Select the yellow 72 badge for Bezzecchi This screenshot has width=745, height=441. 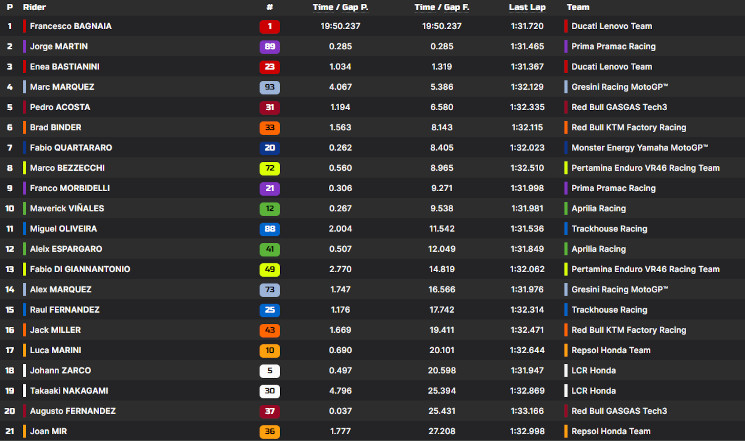point(269,168)
